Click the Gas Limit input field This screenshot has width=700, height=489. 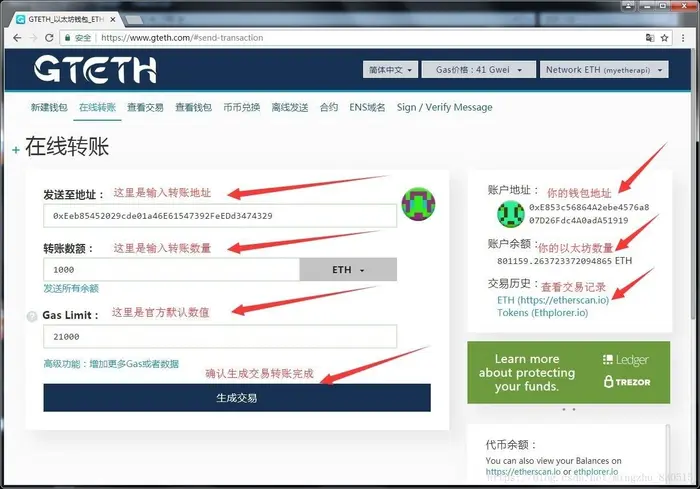(220, 337)
